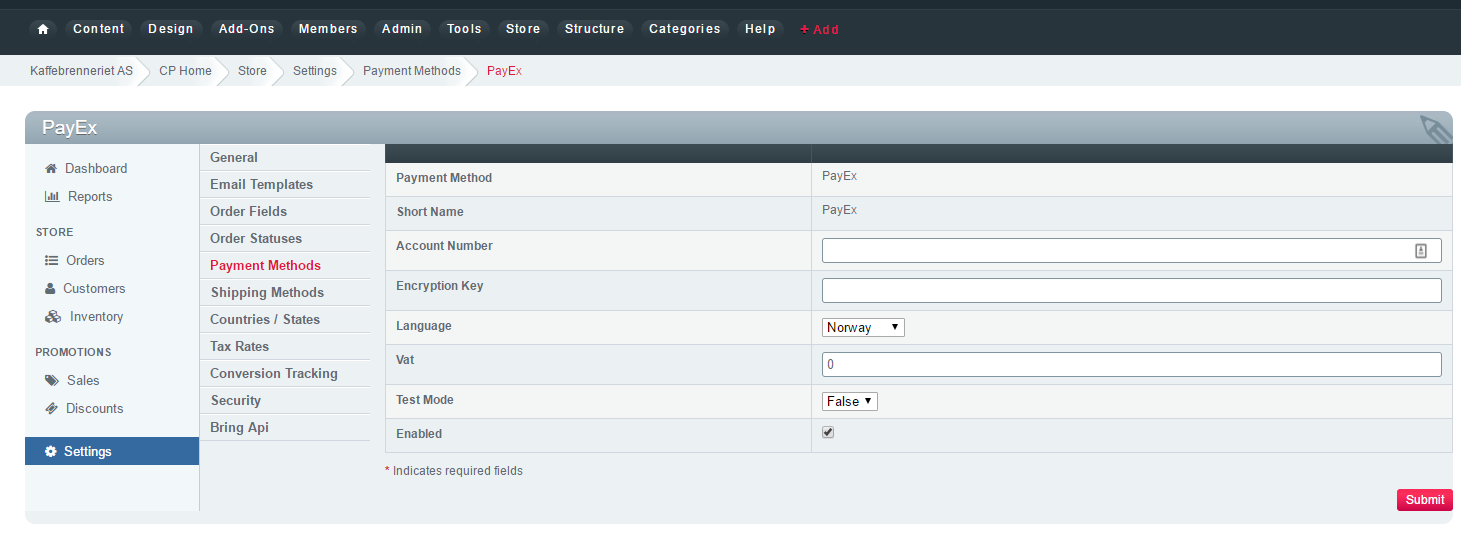Screen dimensions: 1461x541
Task: Open the Tools menu
Action: point(465,29)
